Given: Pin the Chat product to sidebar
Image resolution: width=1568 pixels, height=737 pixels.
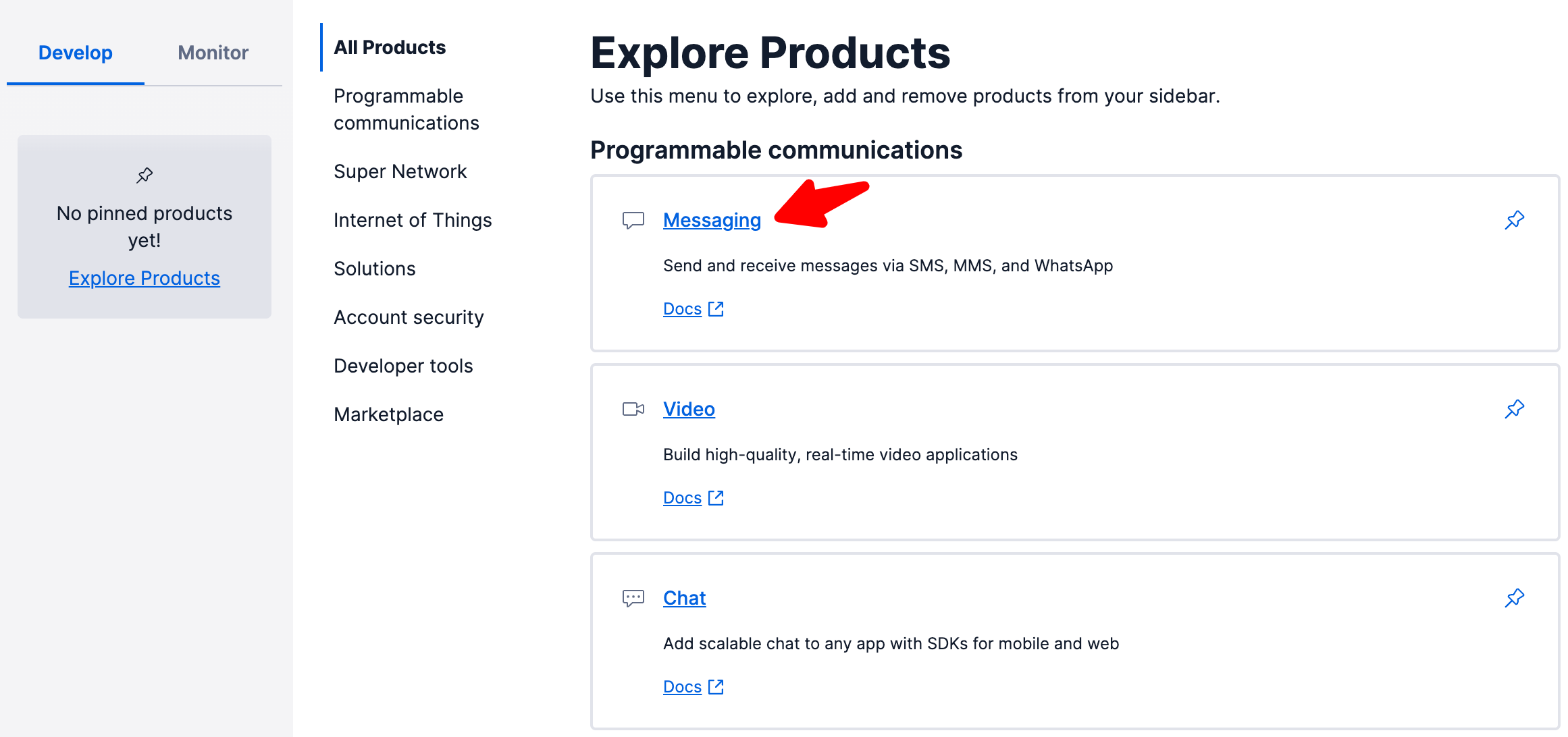Looking at the screenshot, I should (1515, 598).
